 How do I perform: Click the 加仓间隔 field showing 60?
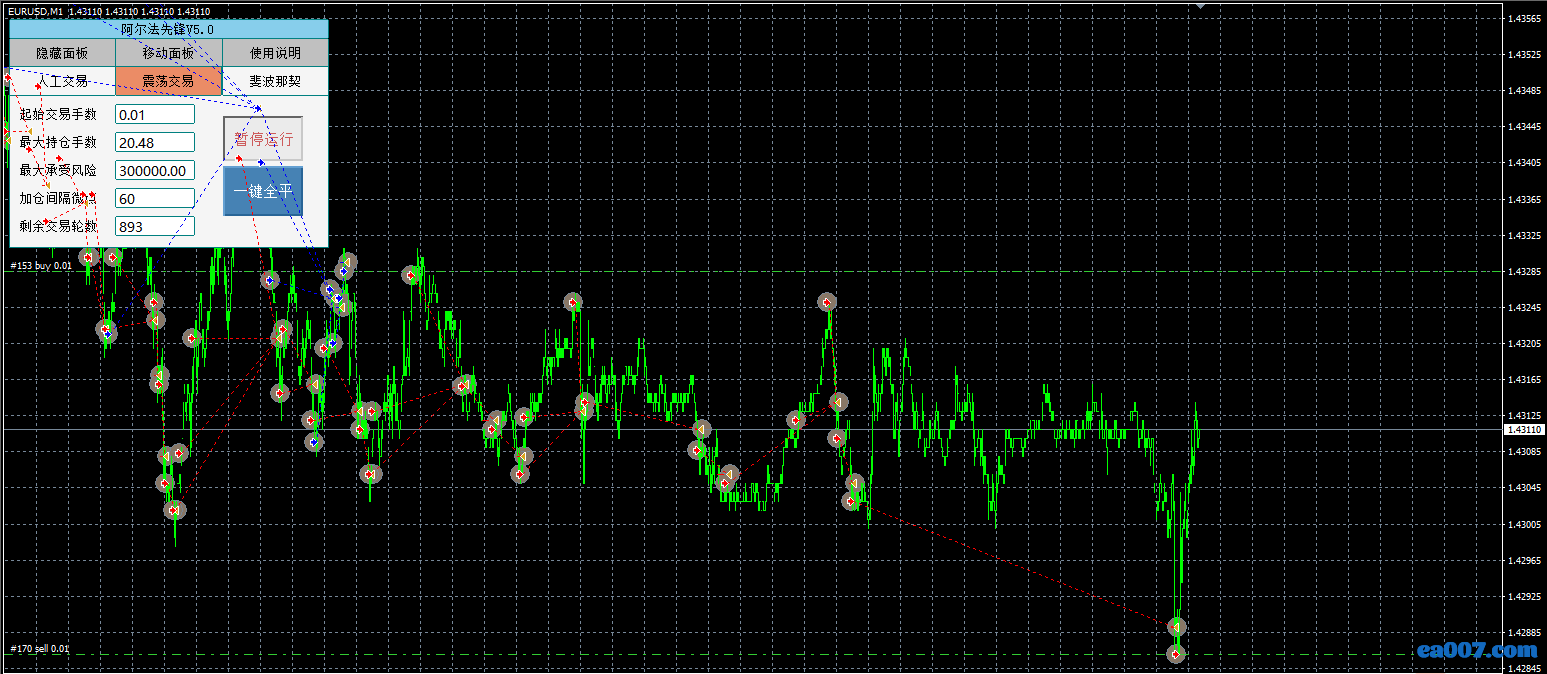[155, 199]
